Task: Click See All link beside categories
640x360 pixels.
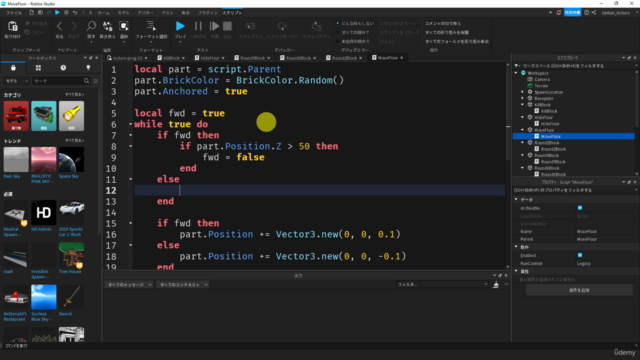Action: (75, 94)
